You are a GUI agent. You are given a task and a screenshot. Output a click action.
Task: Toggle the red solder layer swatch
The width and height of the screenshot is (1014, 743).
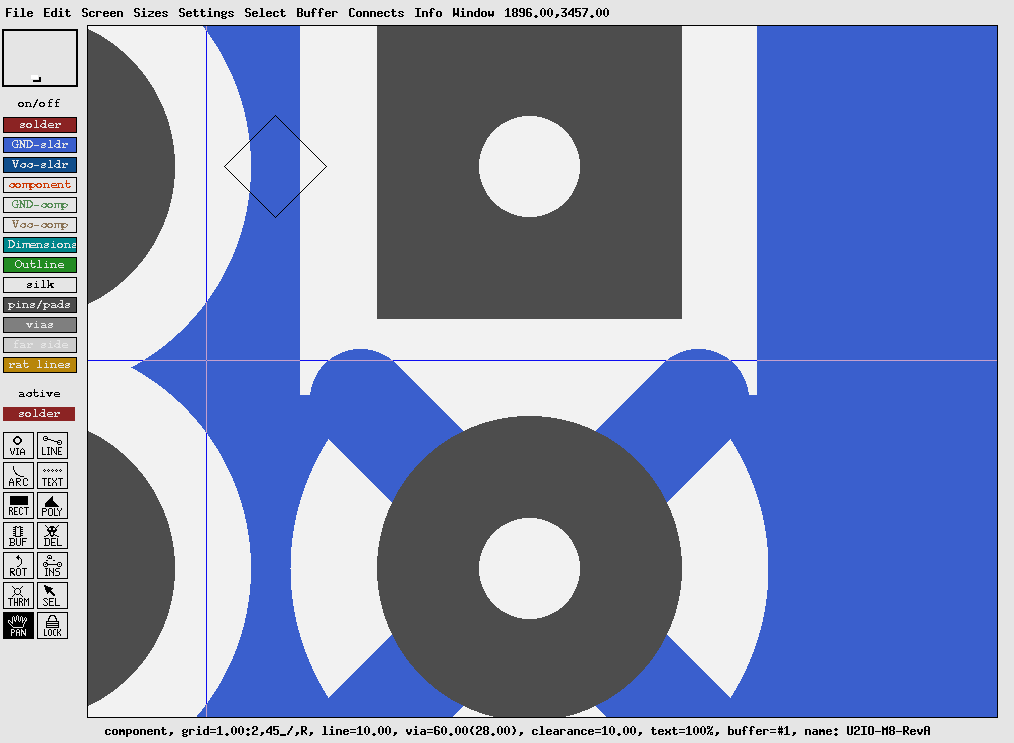click(40, 125)
